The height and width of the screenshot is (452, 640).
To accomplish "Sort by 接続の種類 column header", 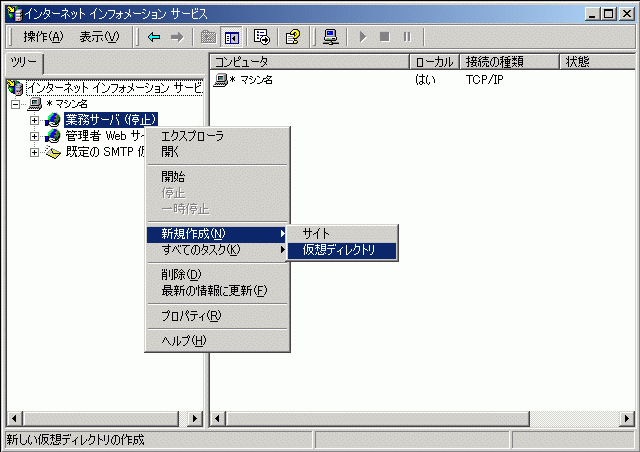I will pos(509,62).
